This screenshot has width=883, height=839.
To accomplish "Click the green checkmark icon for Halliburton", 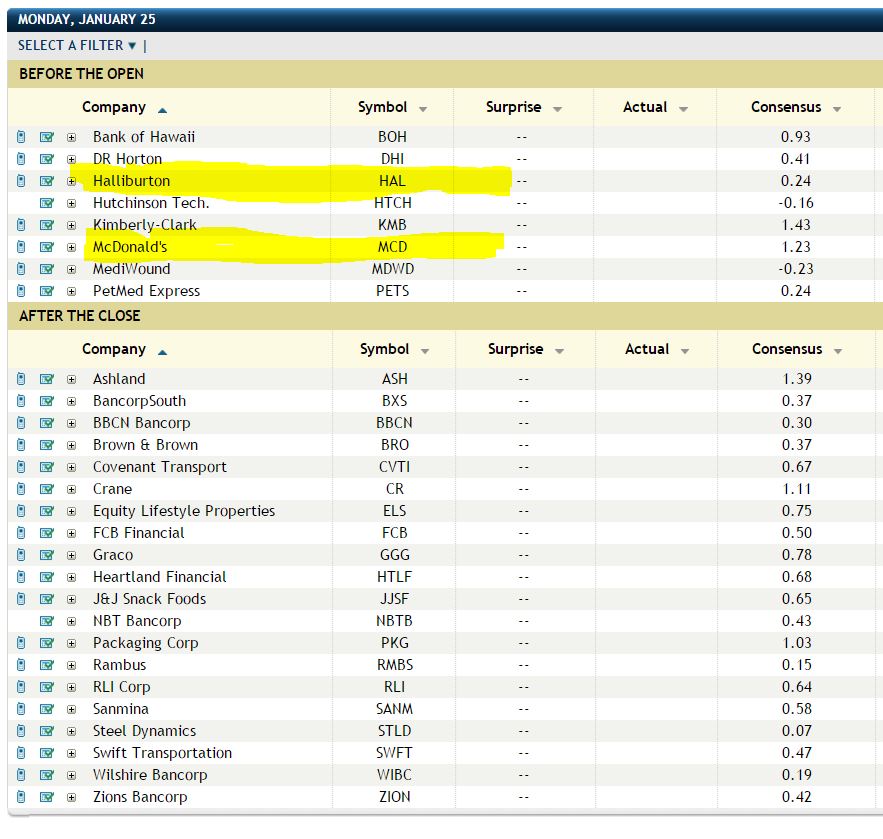I will point(47,181).
